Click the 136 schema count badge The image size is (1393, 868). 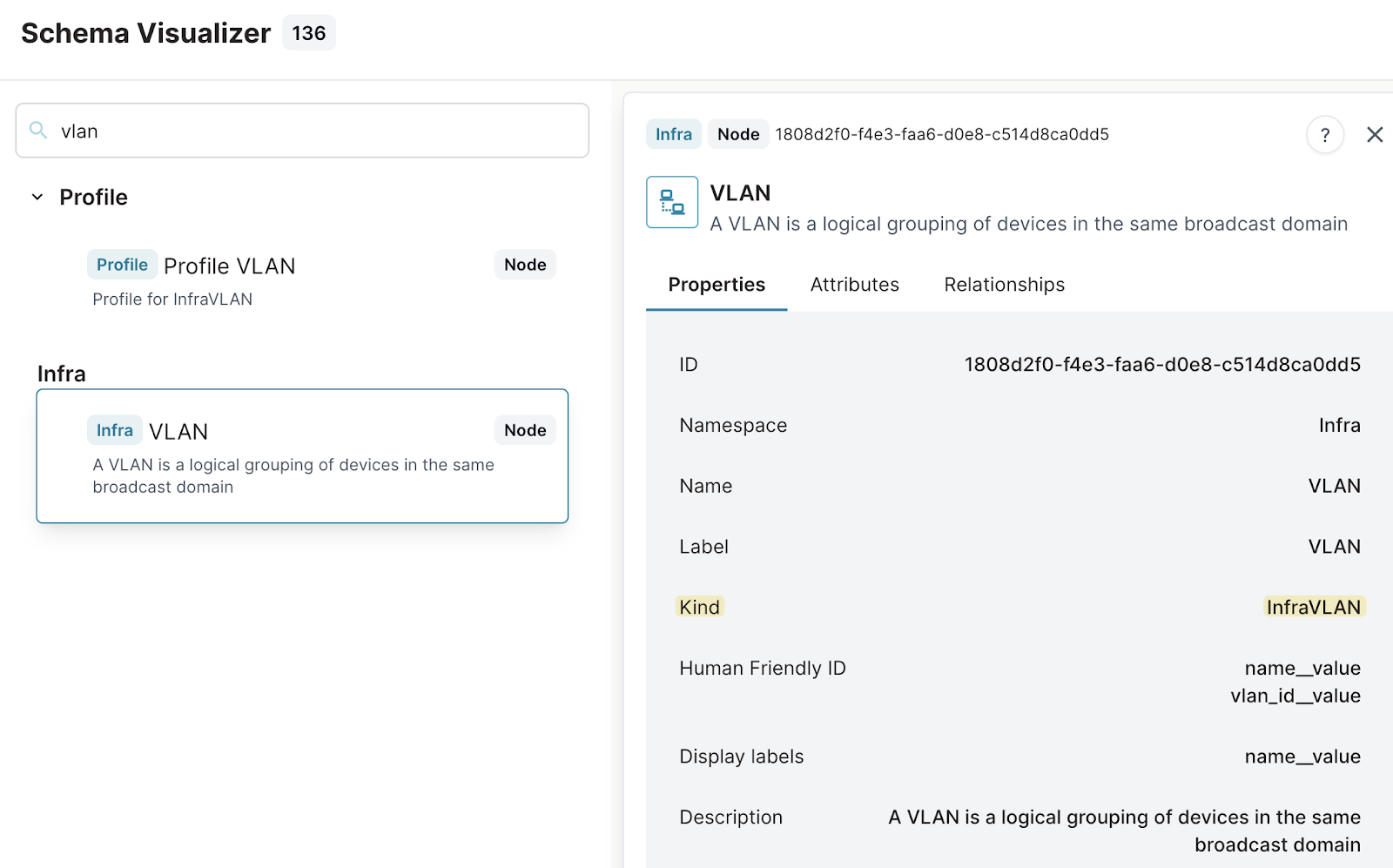309,33
